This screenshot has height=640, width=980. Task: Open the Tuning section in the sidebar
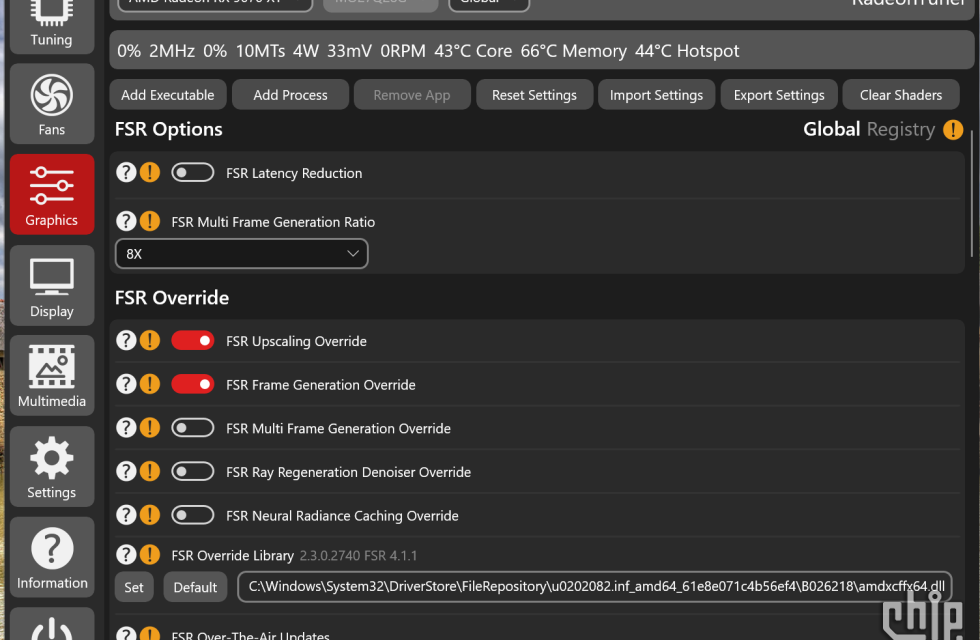pos(52,25)
